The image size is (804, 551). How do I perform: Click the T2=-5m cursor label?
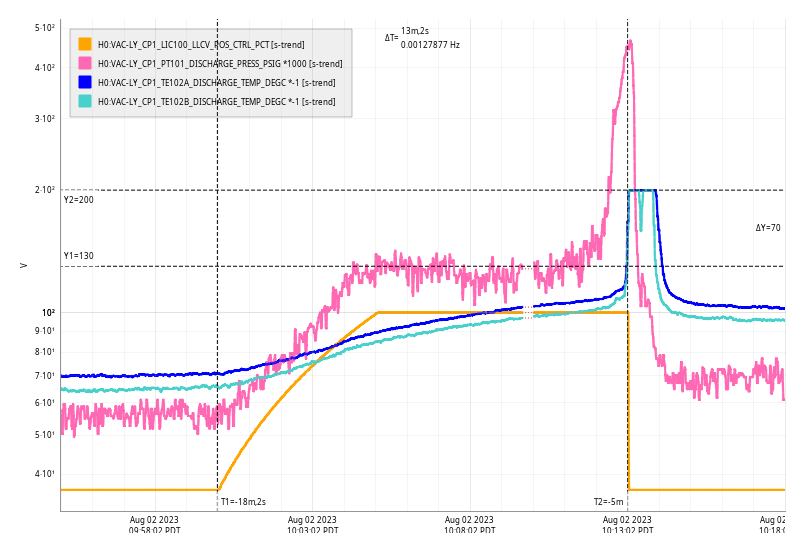coord(608,502)
